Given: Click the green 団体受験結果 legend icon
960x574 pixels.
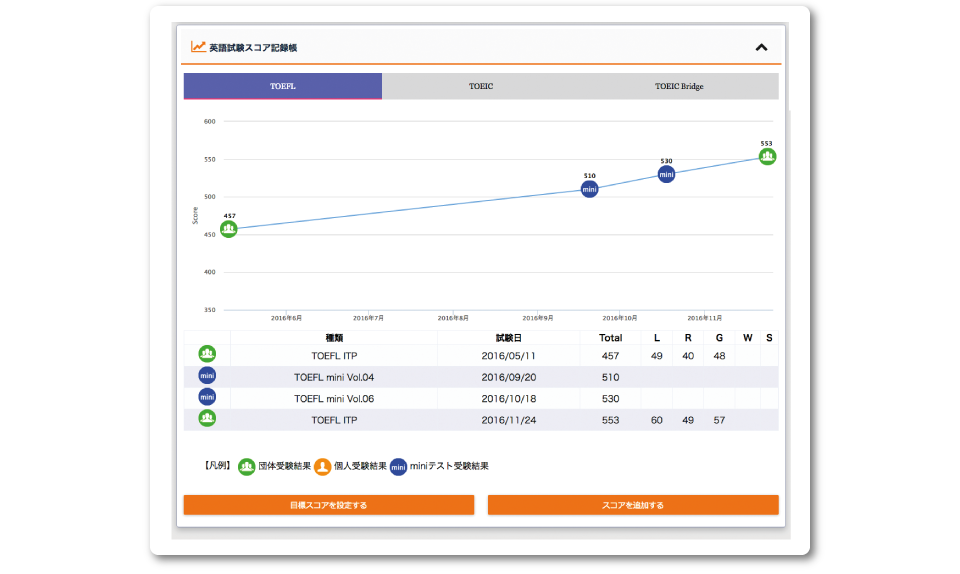Looking at the screenshot, I should point(246,467).
